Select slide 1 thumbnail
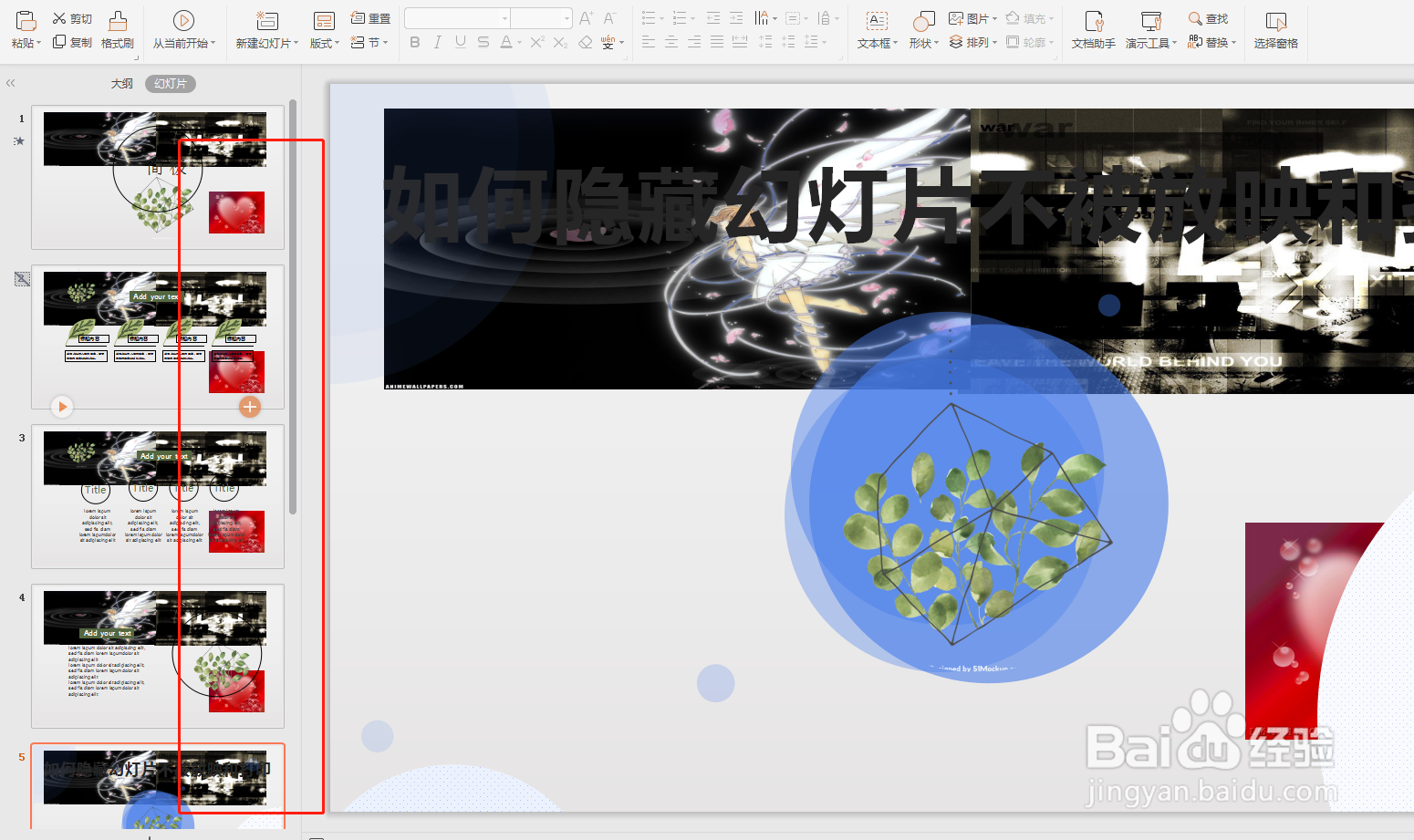The height and width of the screenshot is (840, 1414). 158,177
